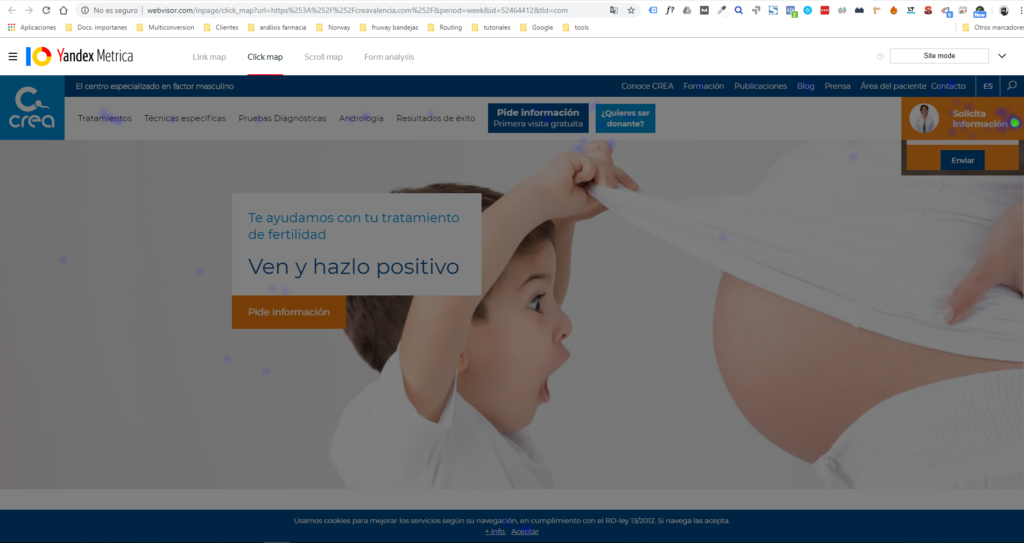
Task: Expand the chevron right of Site mode
Action: click(x=1002, y=56)
